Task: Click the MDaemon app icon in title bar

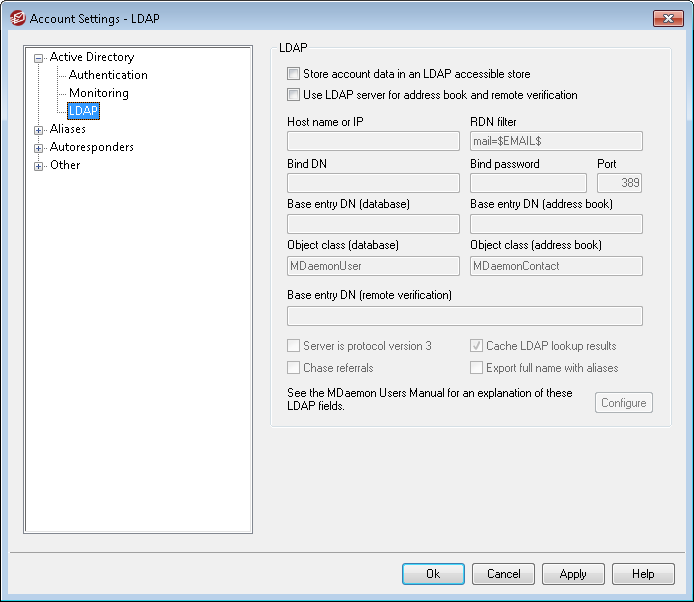Action: pos(16,18)
